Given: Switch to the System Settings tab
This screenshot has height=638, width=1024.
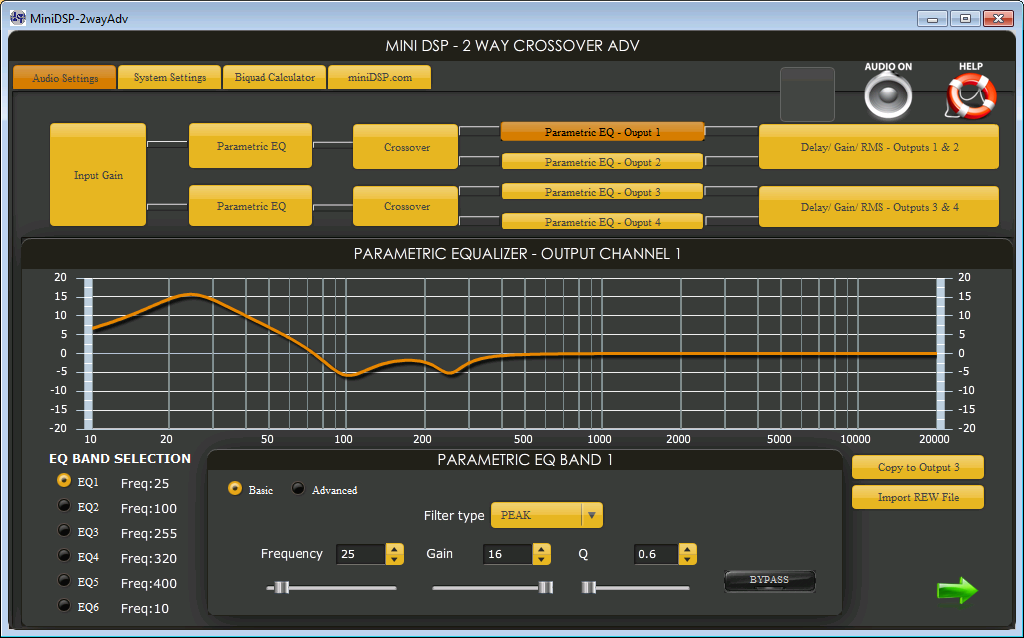Looking at the screenshot, I should tap(170, 77).
